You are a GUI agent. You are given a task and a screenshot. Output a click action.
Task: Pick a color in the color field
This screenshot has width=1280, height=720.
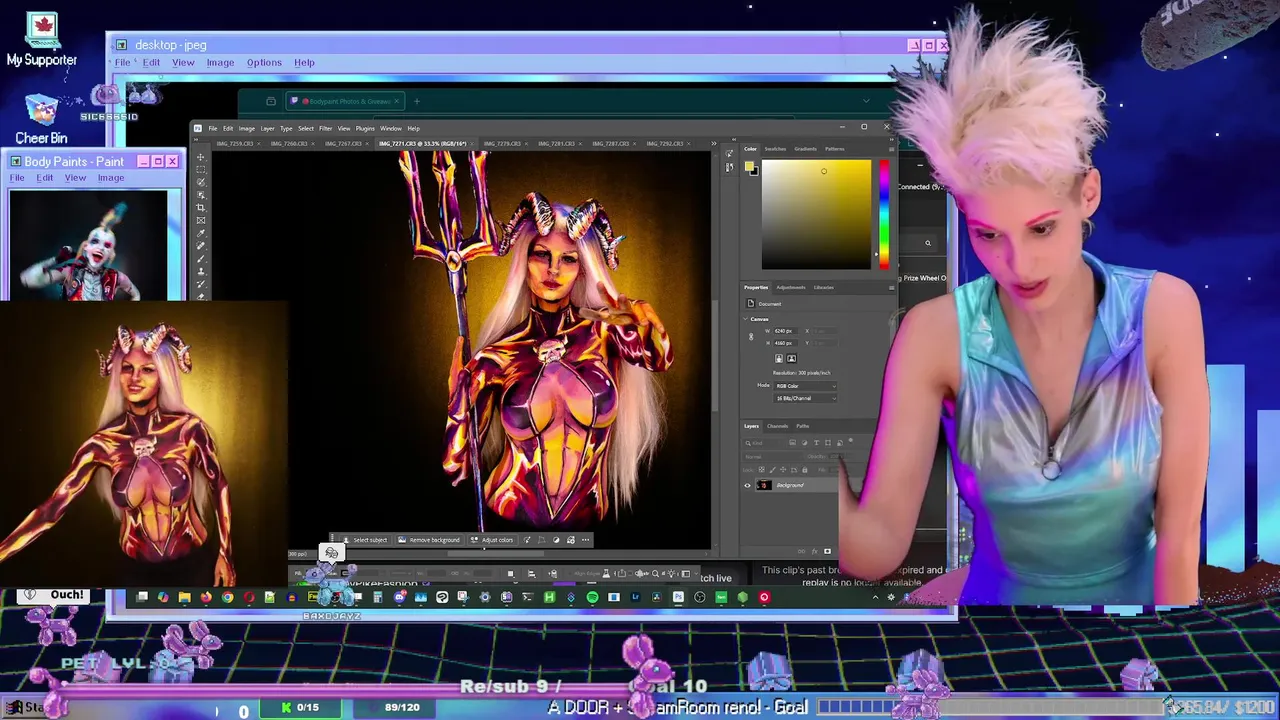point(816,214)
